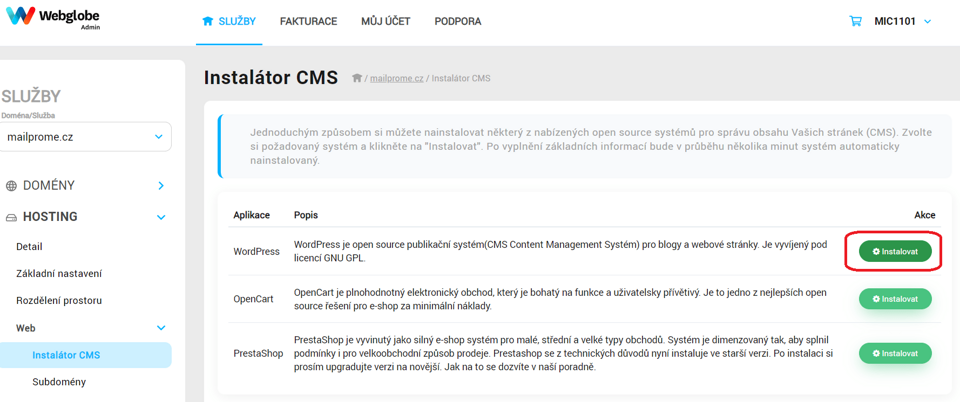Collapse the HOSTING section chevron
The image size is (960, 402).
(161, 217)
